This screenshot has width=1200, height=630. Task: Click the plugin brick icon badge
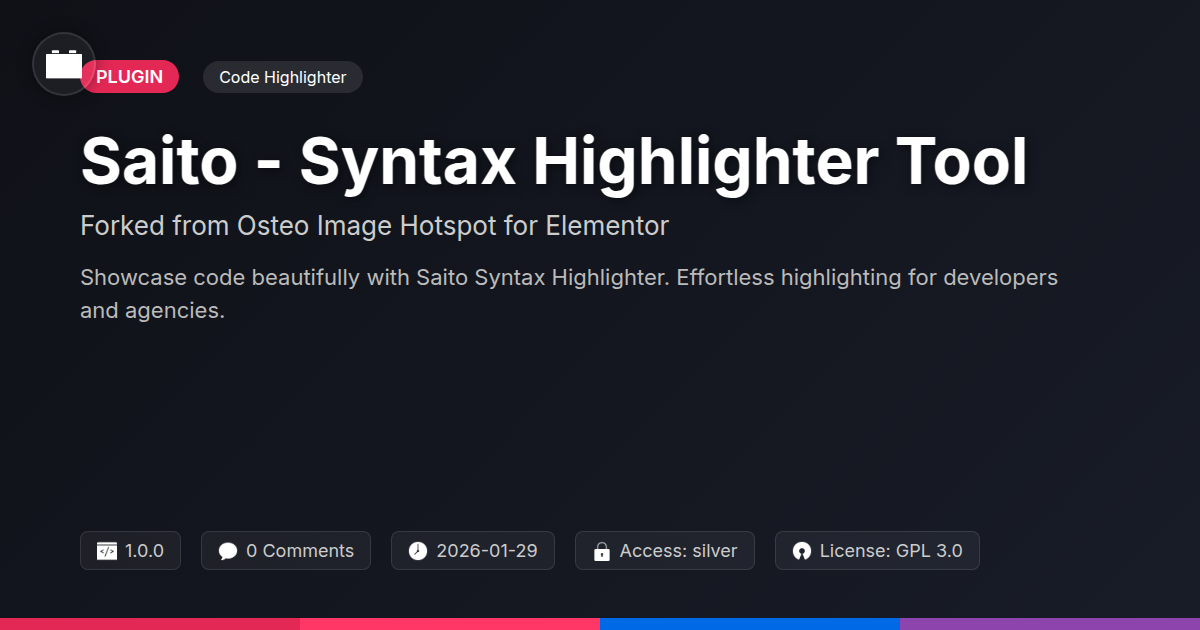[x=64, y=64]
